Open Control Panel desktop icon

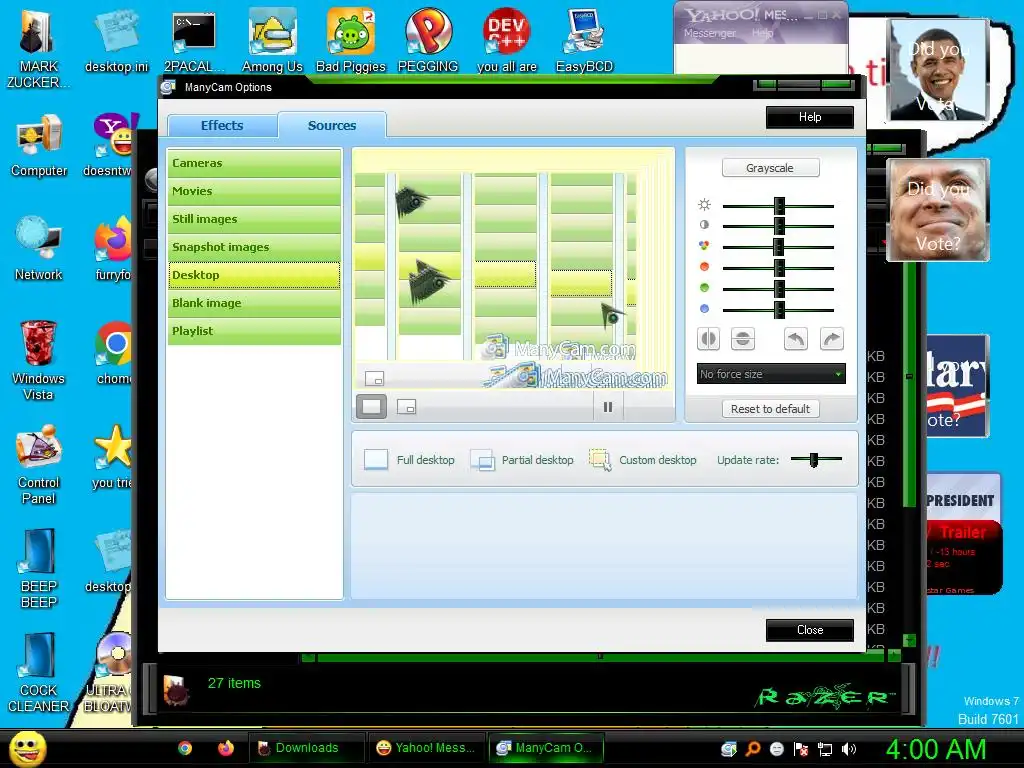[x=39, y=465]
